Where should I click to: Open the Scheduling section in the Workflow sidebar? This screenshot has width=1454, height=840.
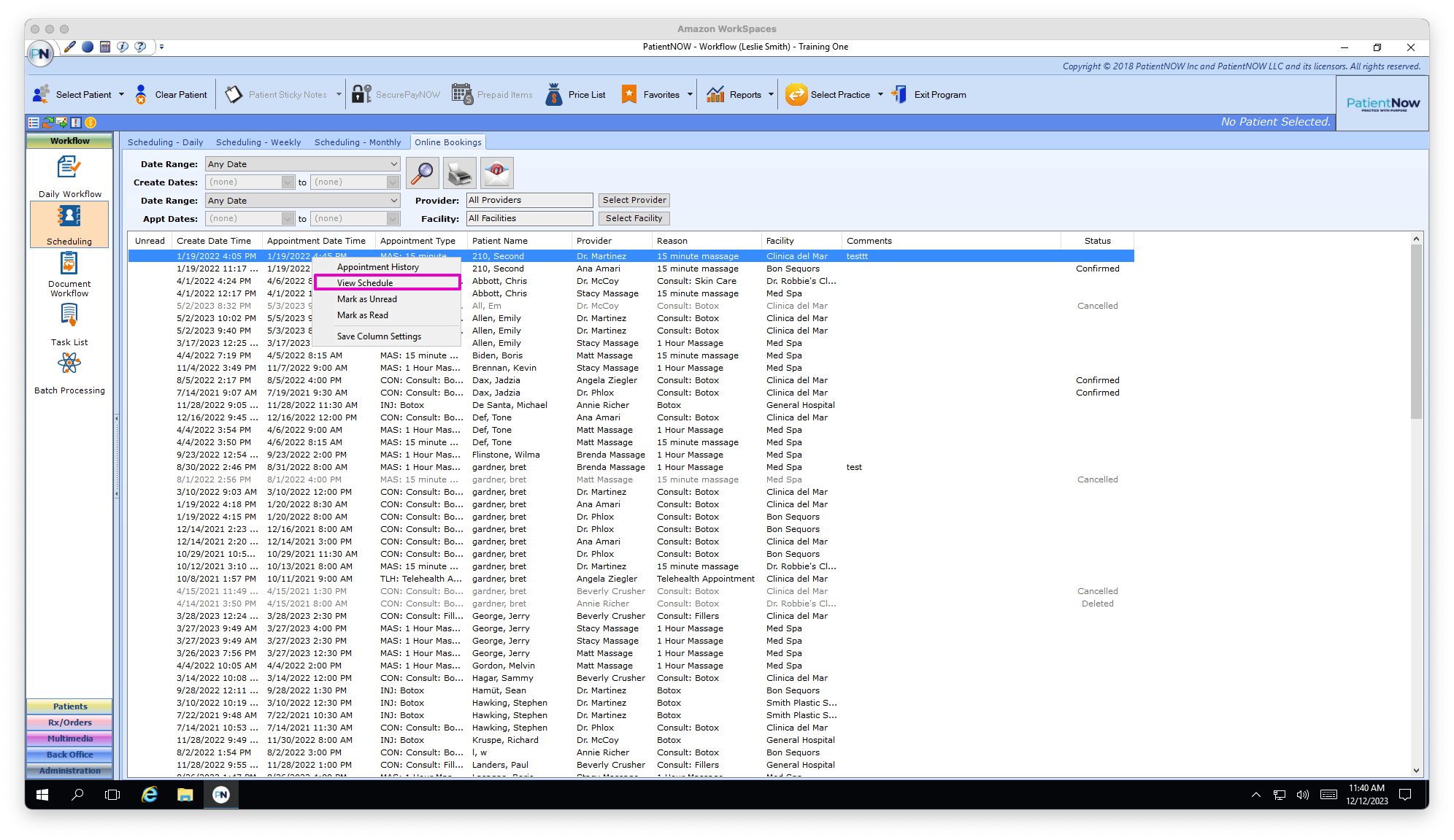(x=69, y=224)
